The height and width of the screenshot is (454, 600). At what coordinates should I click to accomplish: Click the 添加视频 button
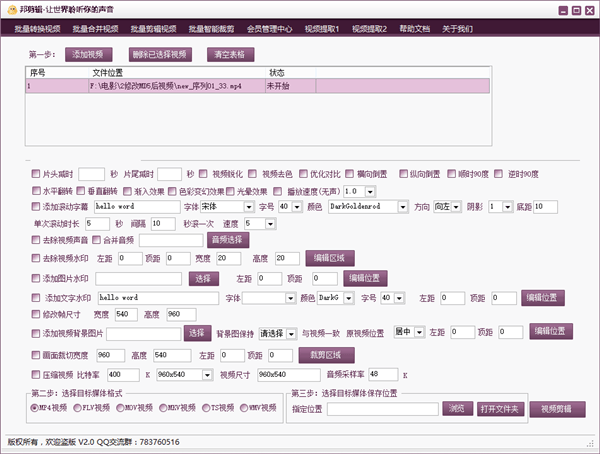click(90, 54)
